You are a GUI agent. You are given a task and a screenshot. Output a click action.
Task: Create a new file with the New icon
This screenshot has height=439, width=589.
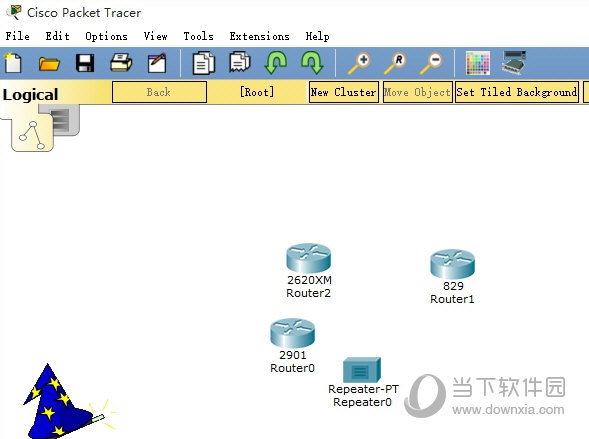13,63
